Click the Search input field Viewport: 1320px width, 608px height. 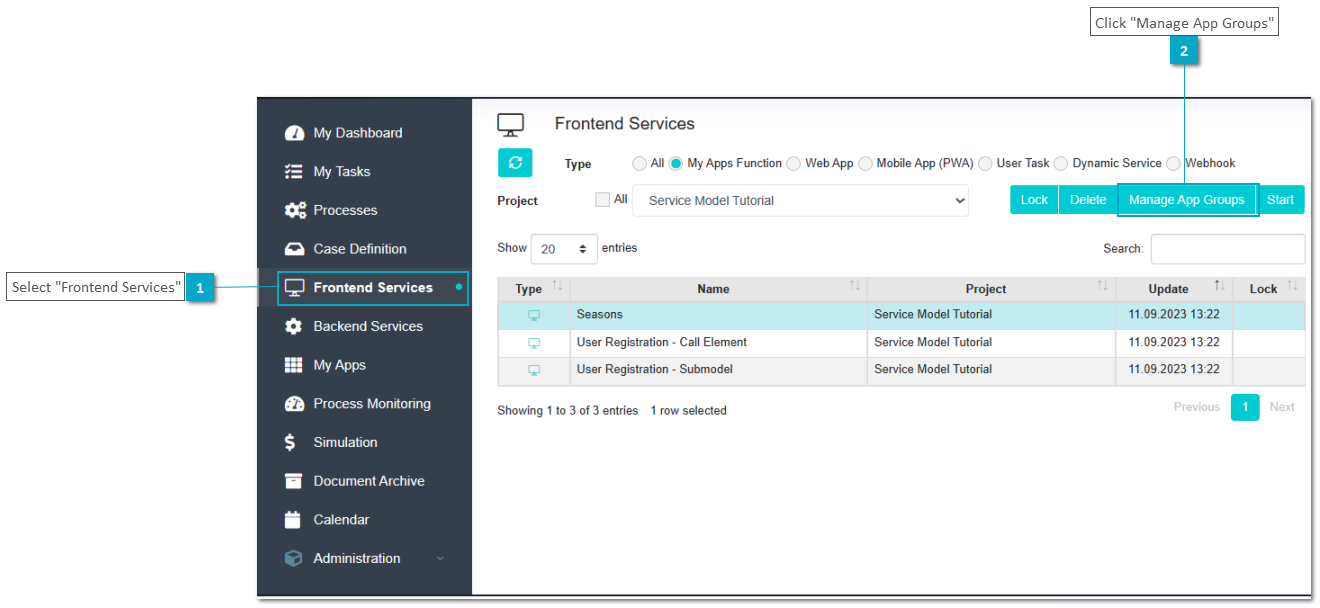click(x=1228, y=249)
